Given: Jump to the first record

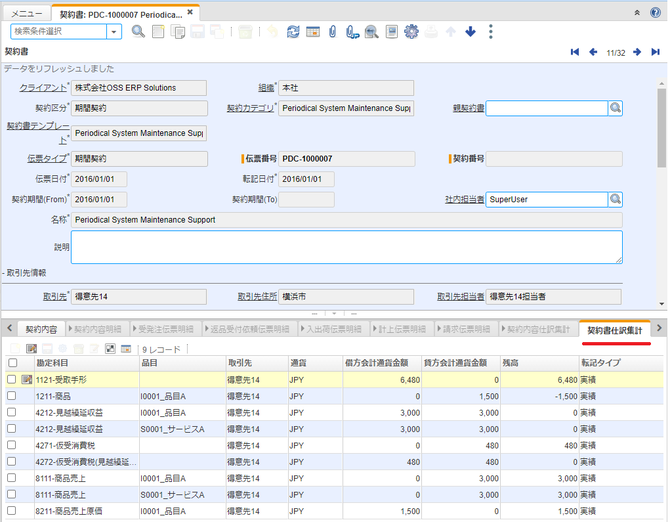Looking at the screenshot, I should coord(575,52).
